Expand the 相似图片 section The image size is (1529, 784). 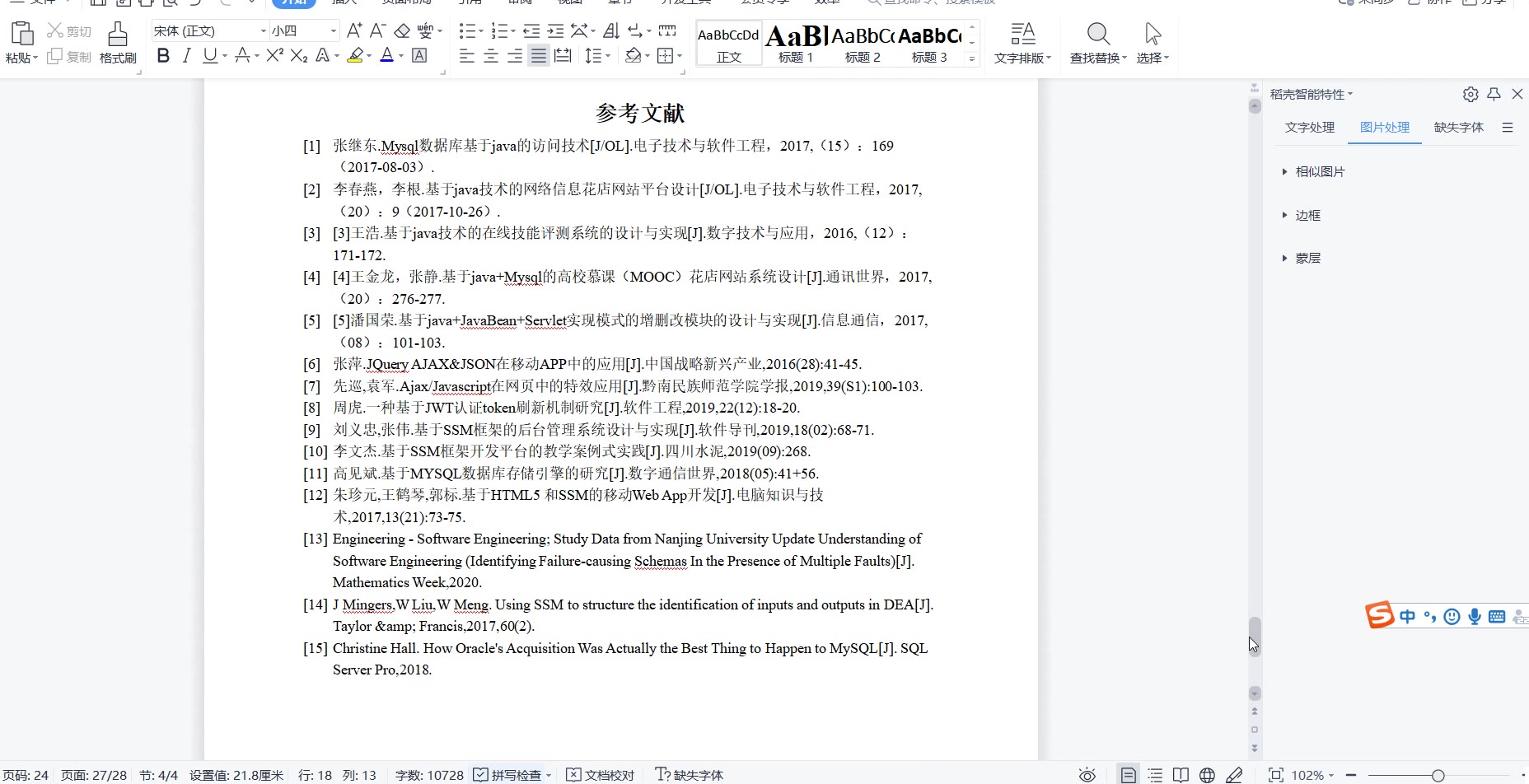pyautogui.click(x=1313, y=171)
